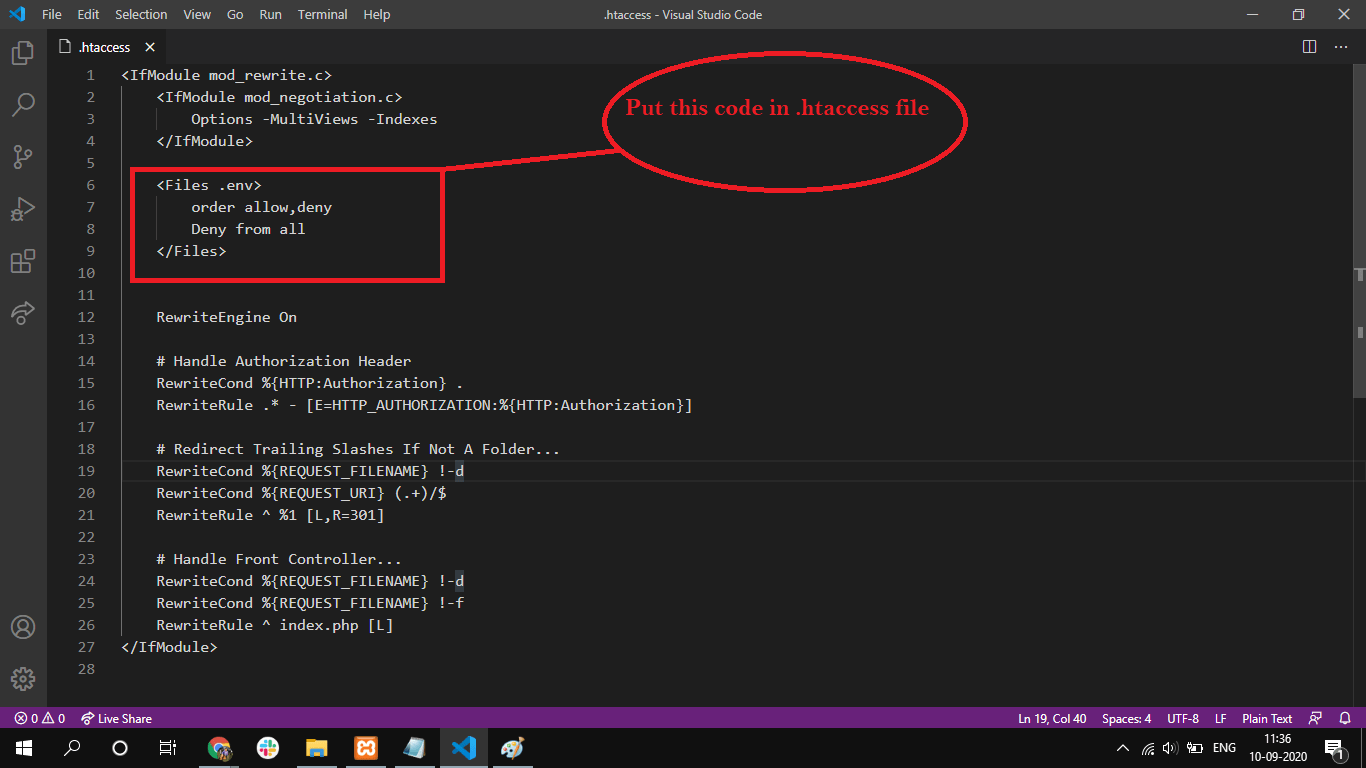Open the Manage settings gear
This screenshot has height=768, width=1366.
(22, 679)
